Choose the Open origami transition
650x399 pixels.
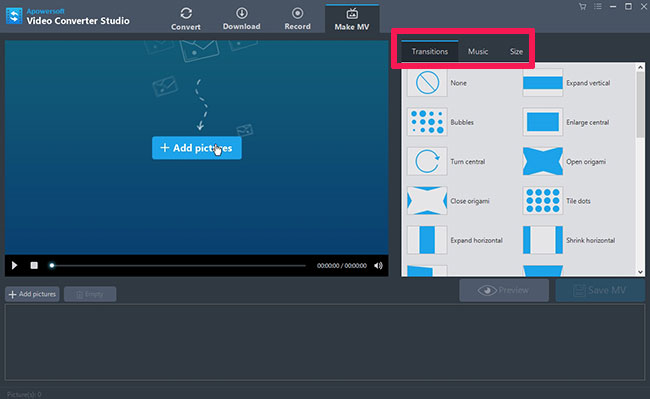[543, 161]
